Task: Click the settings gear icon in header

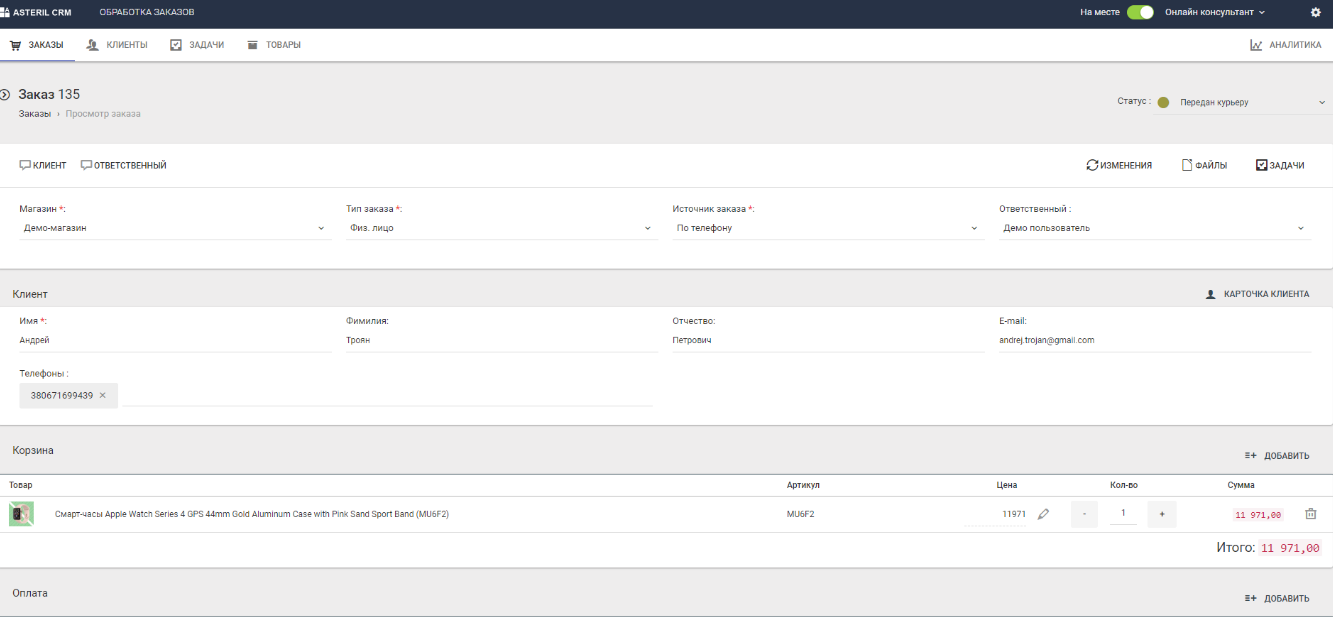Action: tap(1315, 13)
